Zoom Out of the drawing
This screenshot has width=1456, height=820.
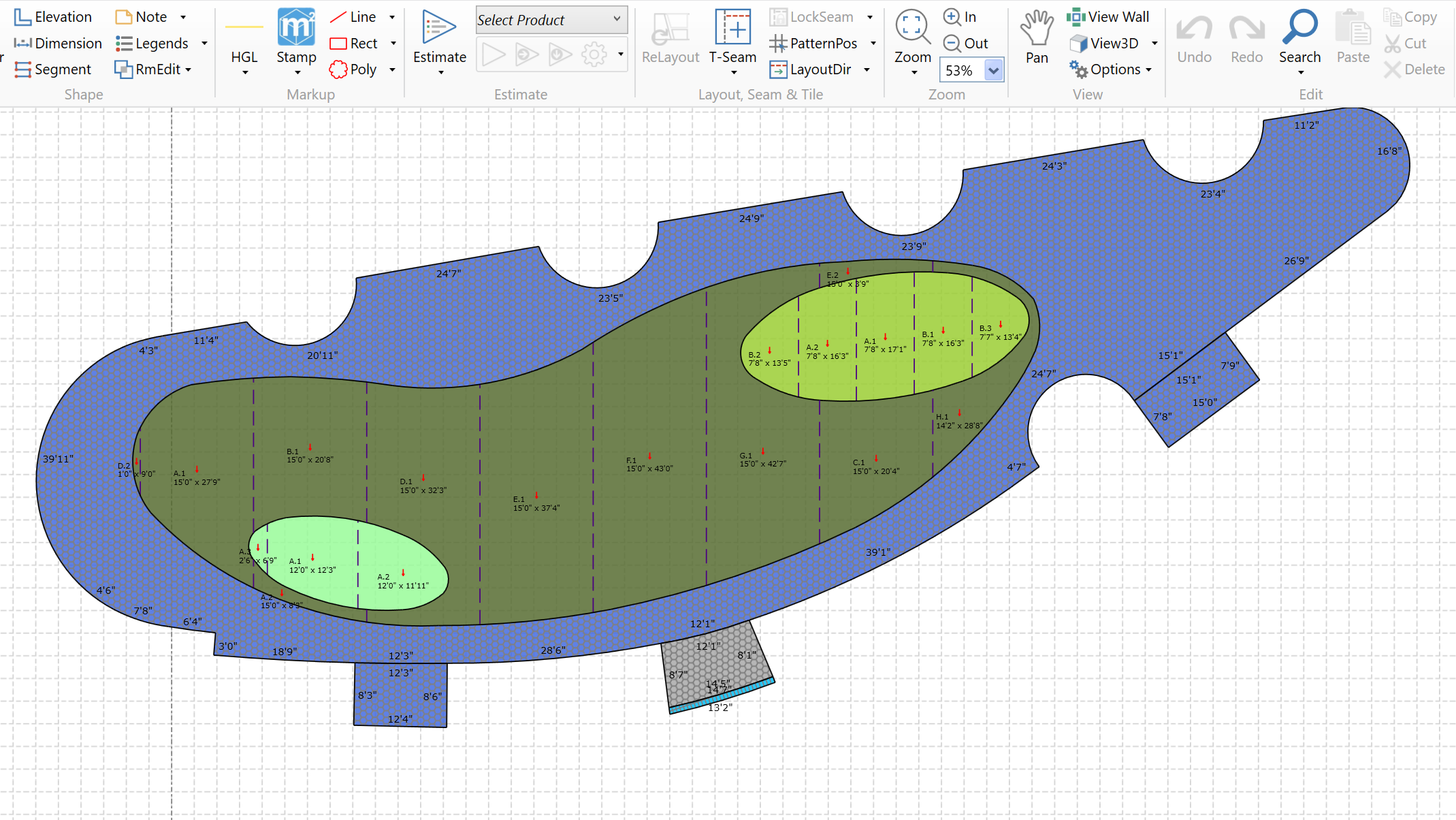(966, 44)
